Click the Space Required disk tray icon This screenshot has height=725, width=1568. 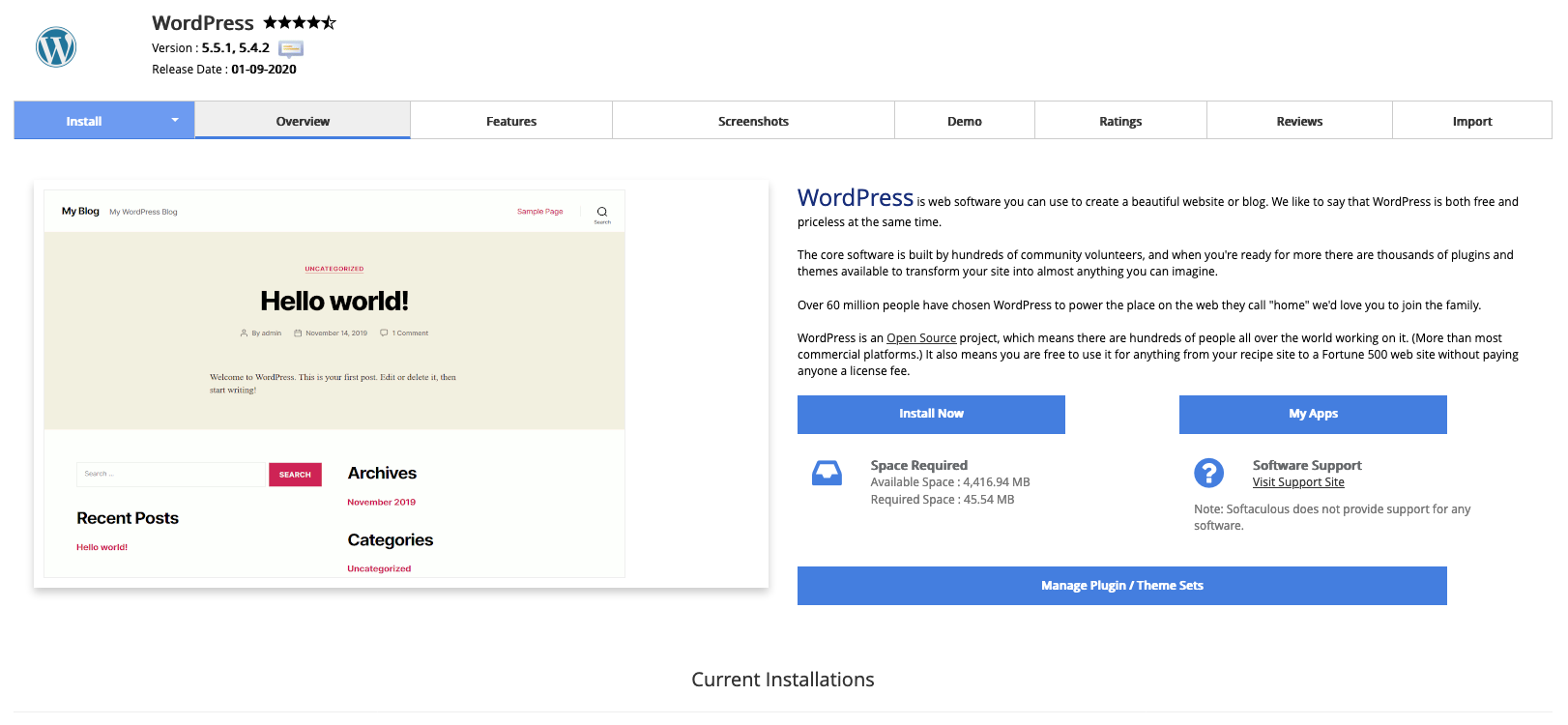(827, 473)
